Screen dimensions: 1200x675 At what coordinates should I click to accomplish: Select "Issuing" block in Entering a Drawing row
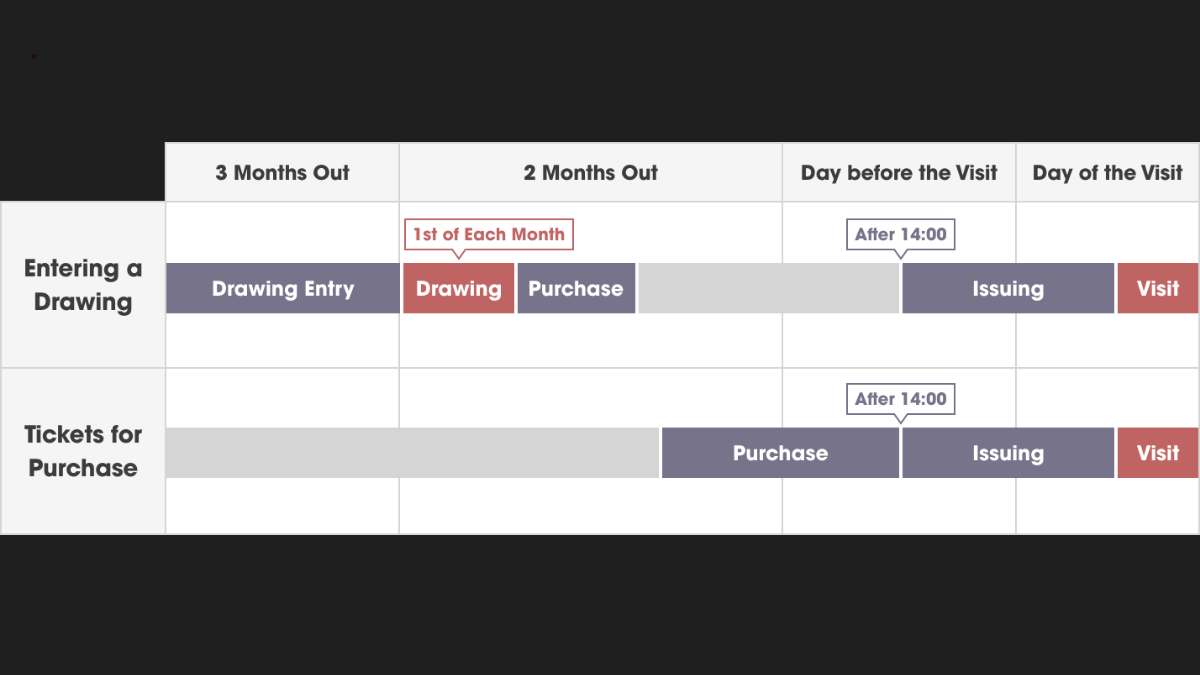(x=1008, y=289)
